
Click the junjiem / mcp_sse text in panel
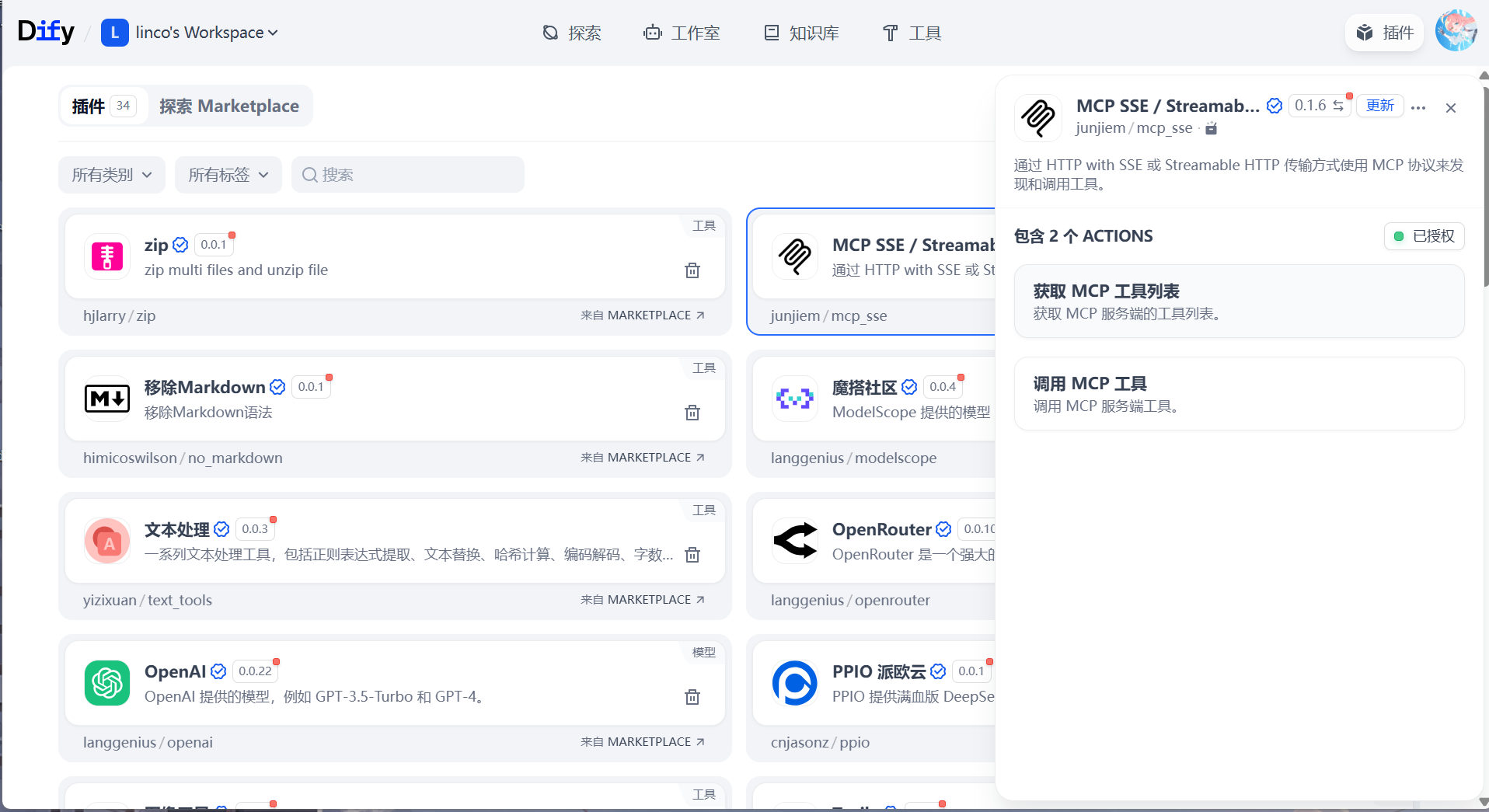1134,128
